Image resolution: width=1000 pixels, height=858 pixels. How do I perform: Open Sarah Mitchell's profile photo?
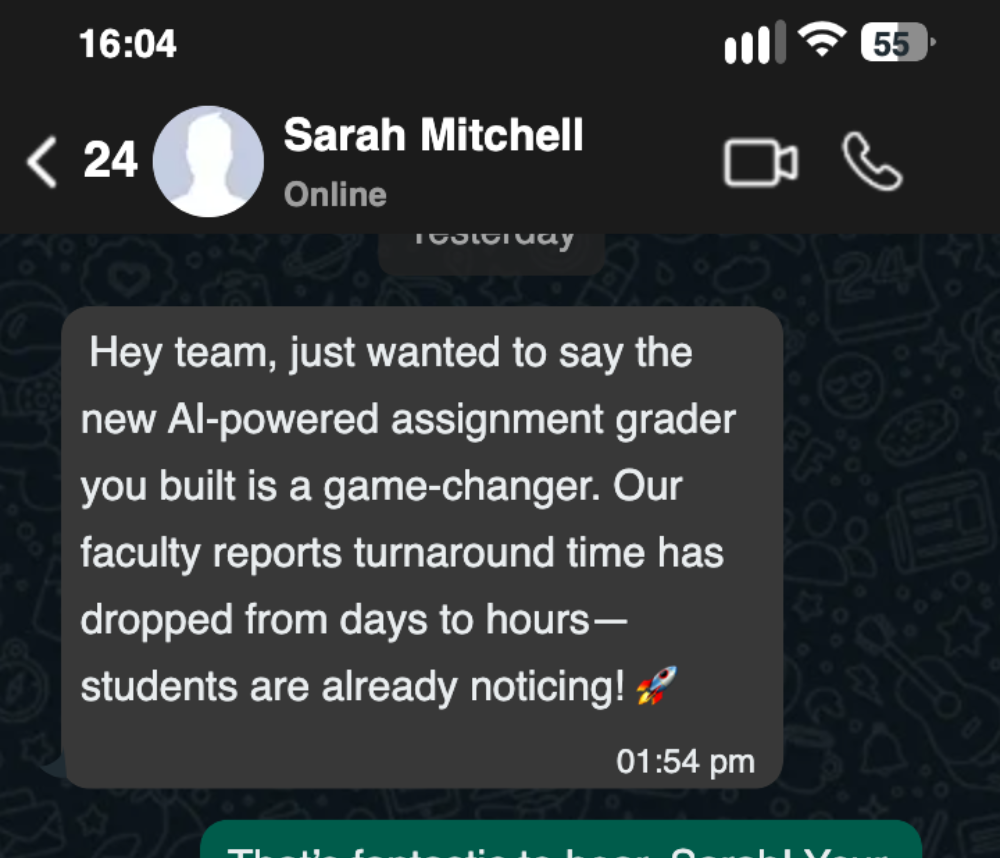(x=208, y=160)
